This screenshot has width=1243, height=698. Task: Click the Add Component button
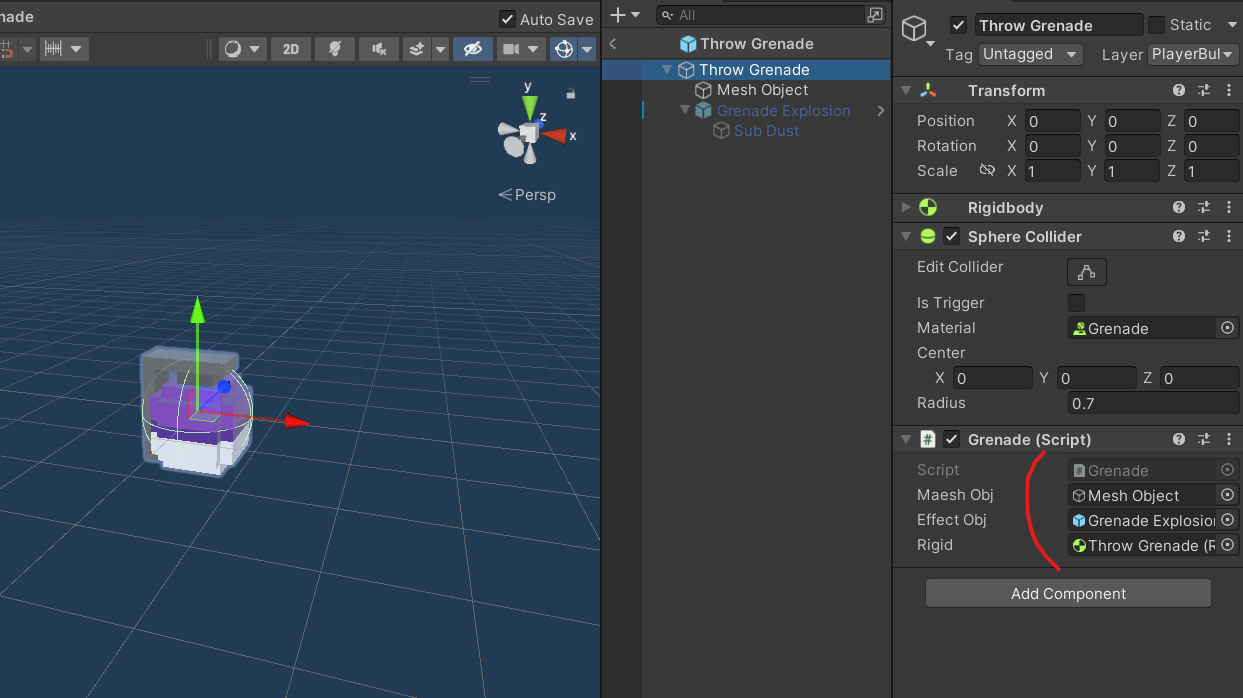click(x=1068, y=594)
